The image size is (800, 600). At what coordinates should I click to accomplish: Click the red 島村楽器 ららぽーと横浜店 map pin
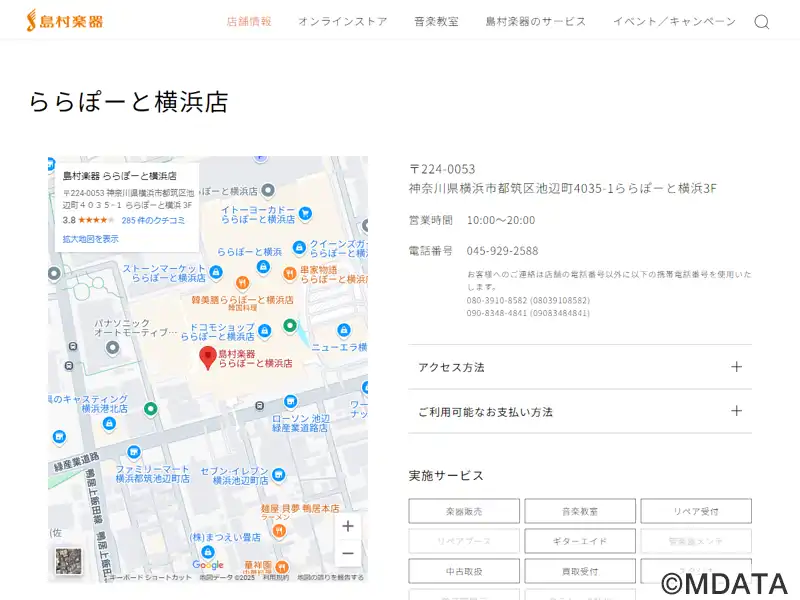[x=208, y=358]
